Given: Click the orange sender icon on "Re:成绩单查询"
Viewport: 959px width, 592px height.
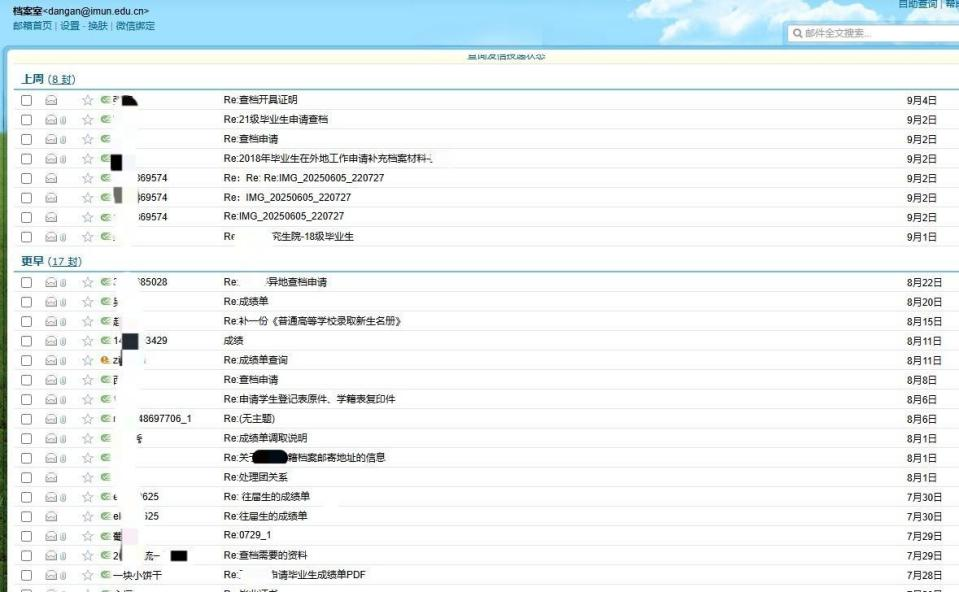Looking at the screenshot, I should pos(104,360).
